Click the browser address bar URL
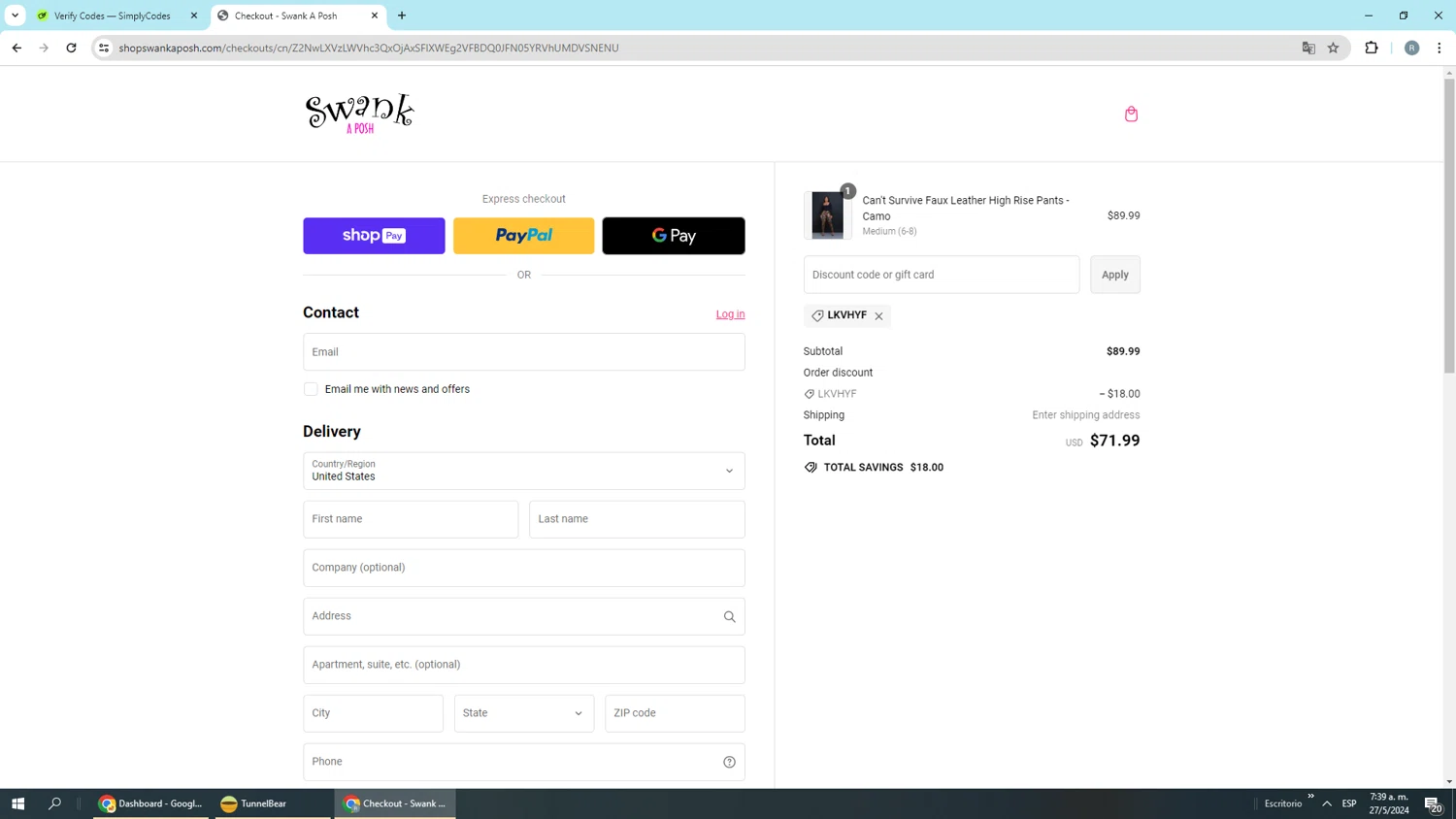1456x819 pixels. pos(369,48)
